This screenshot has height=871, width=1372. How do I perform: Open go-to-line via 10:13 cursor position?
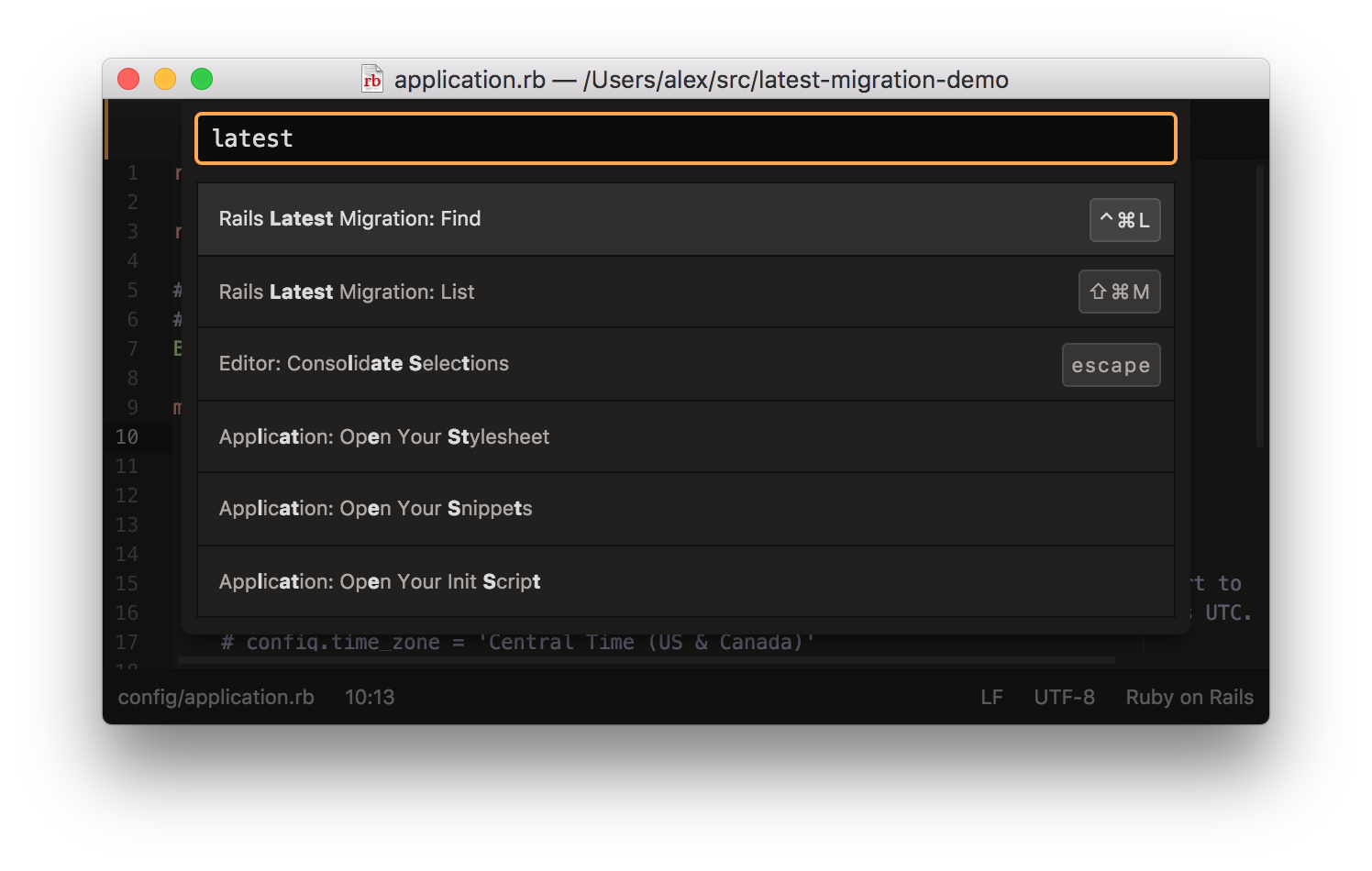point(370,697)
